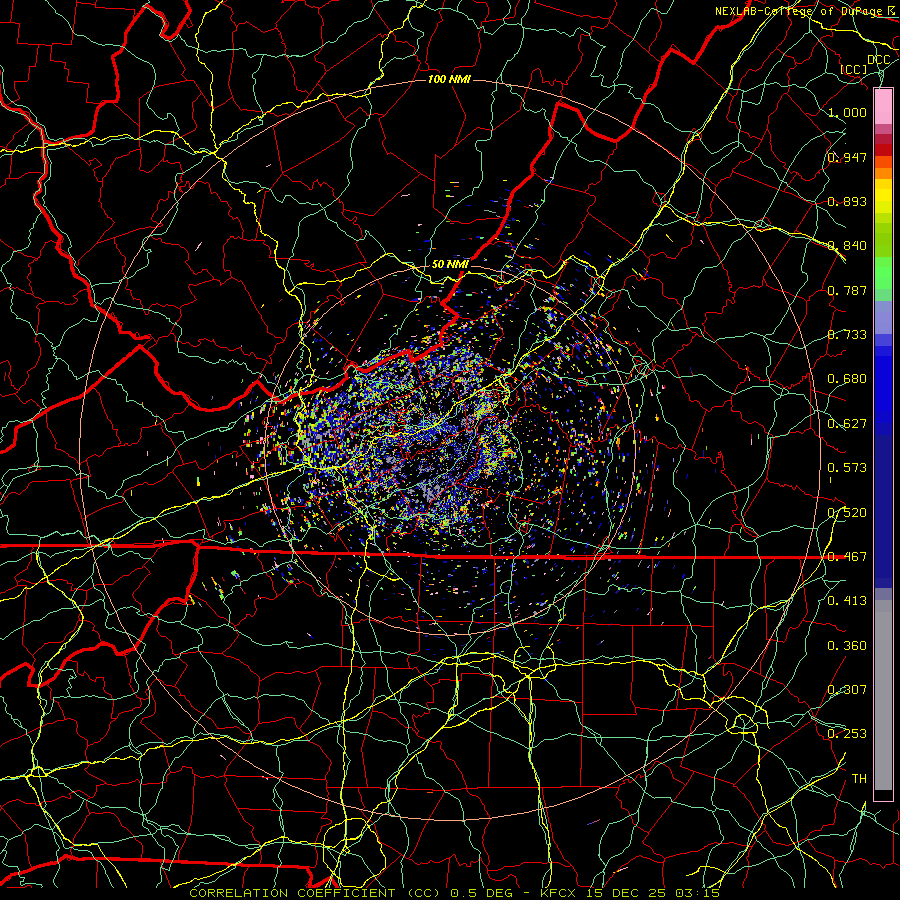Select the 0.893 color scale value

[847, 201]
